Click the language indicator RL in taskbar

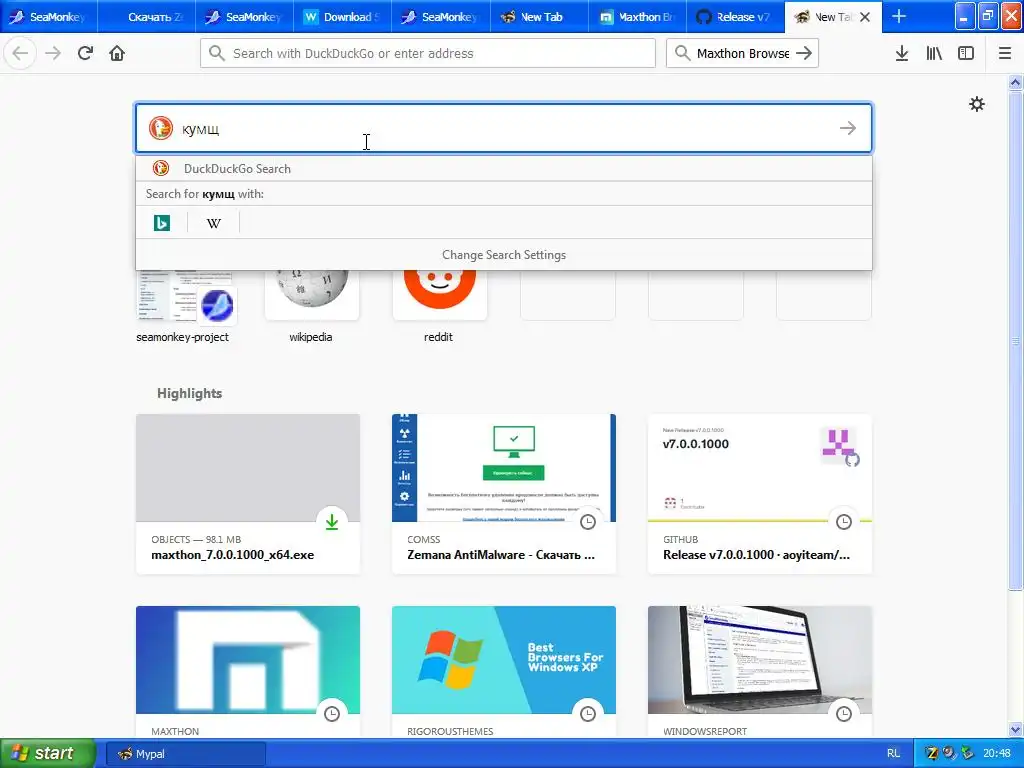click(893, 753)
